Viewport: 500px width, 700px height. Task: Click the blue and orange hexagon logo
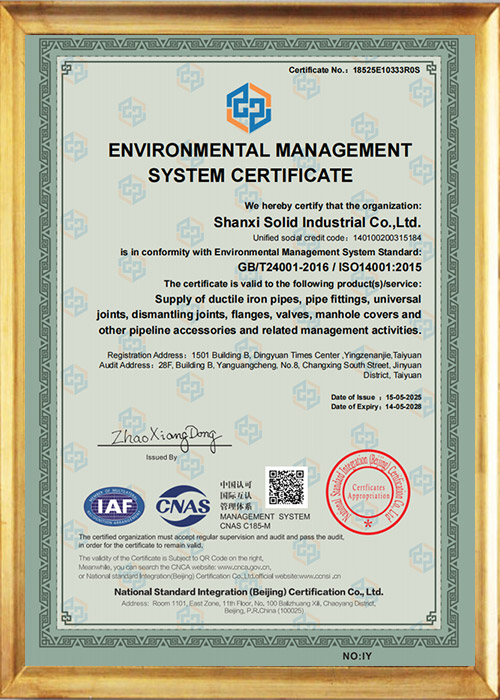[249, 108]
